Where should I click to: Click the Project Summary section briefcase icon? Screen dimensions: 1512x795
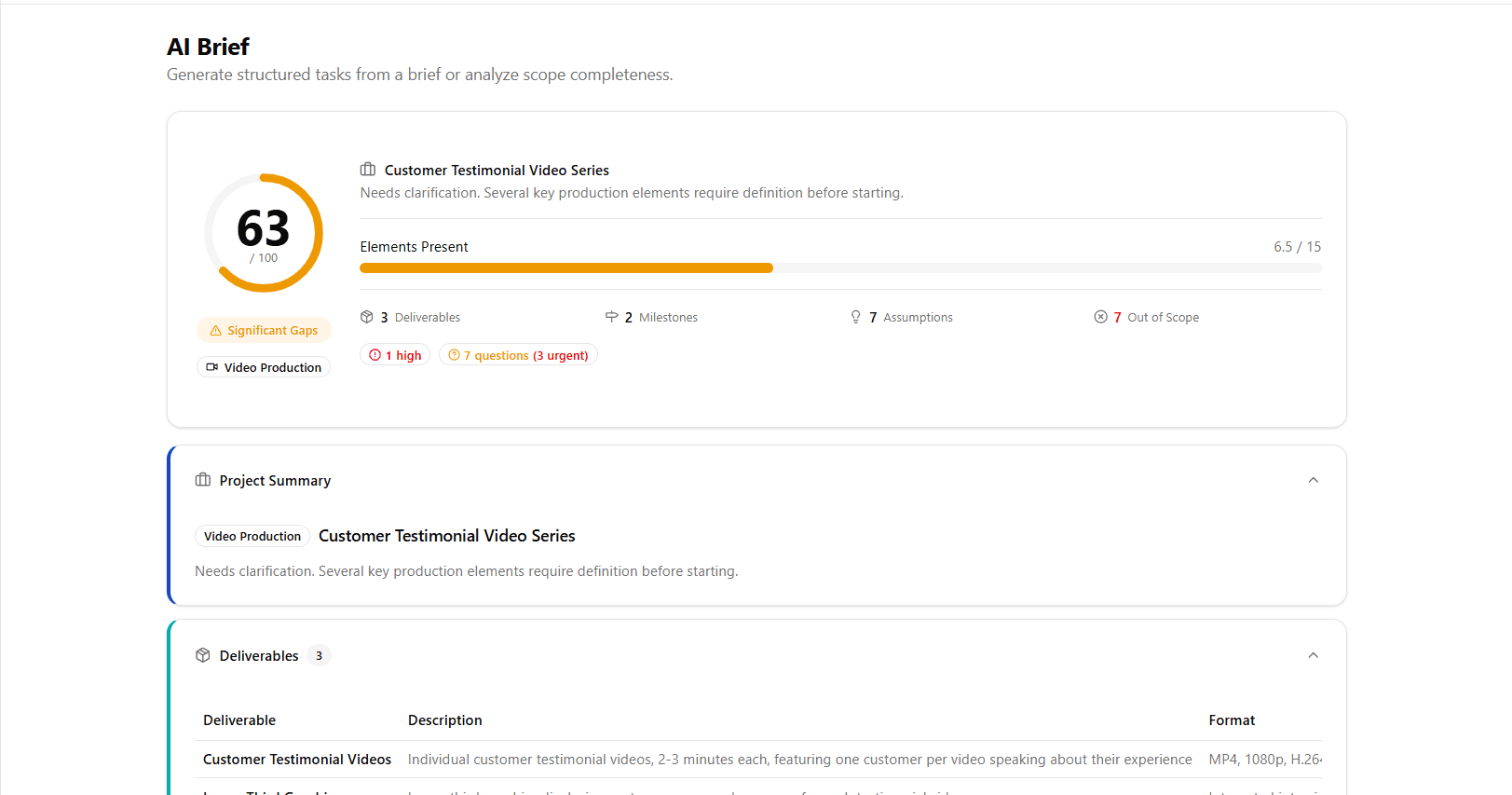(203, 480)
